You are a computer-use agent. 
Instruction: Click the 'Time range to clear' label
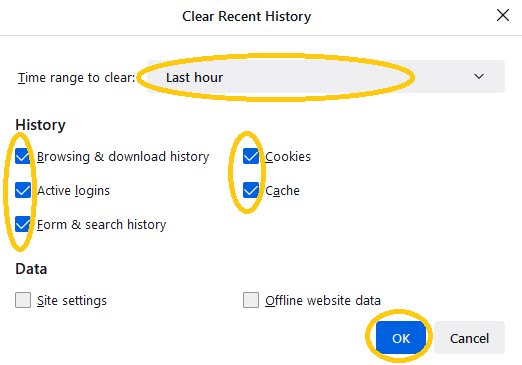coord(77,77)
